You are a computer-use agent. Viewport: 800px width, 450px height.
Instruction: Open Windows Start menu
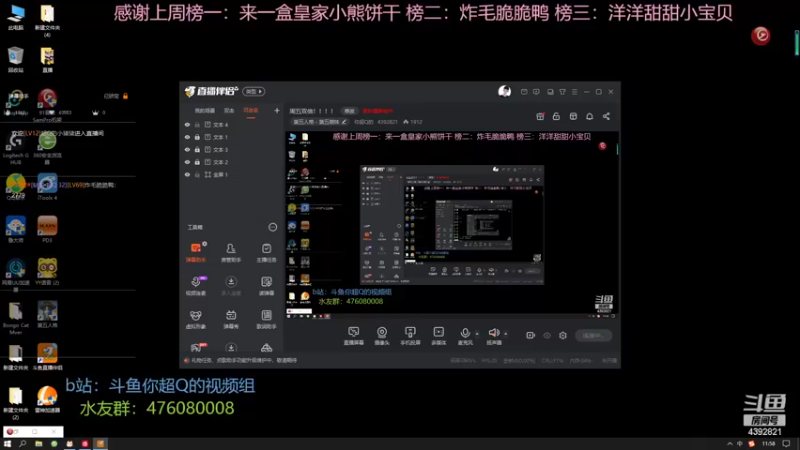point(7,444)
